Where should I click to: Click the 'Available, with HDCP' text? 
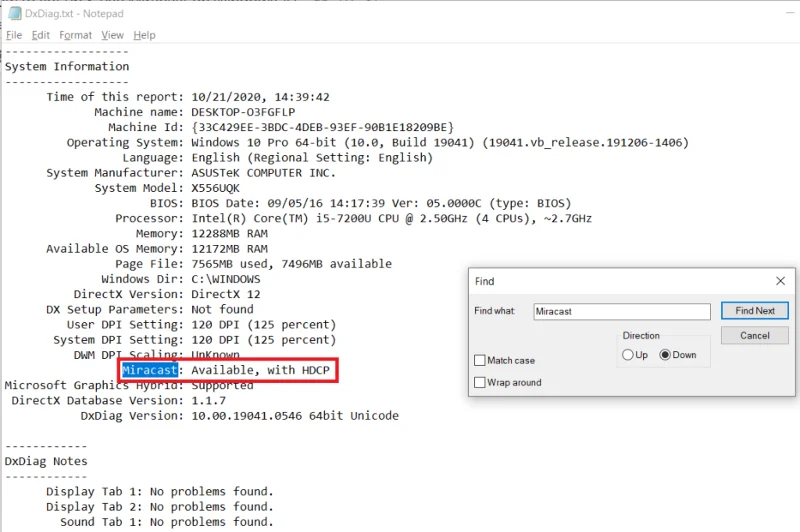261,370
